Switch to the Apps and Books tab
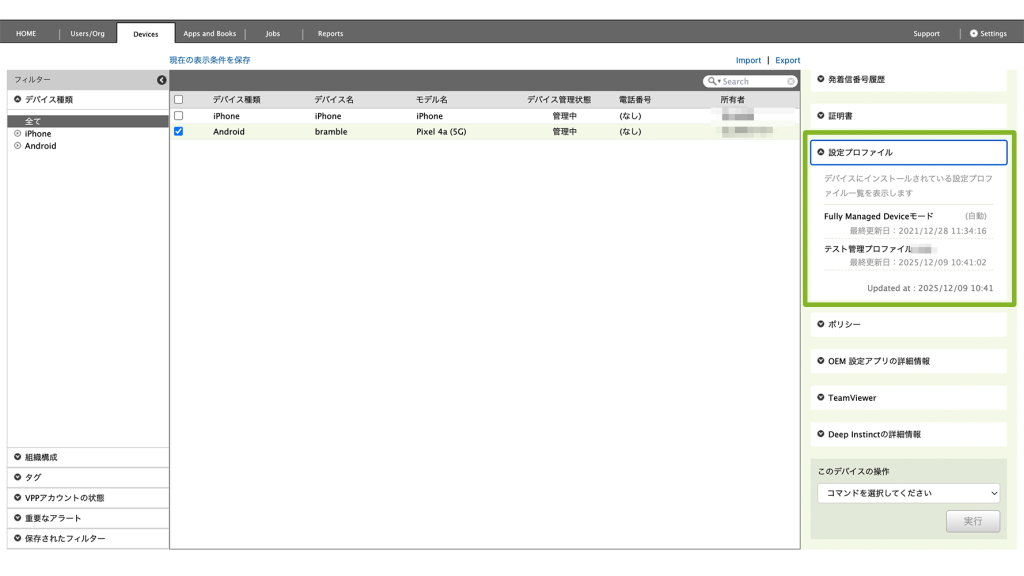Viewport: 1024px width, 576px height. tap(209, 33)
